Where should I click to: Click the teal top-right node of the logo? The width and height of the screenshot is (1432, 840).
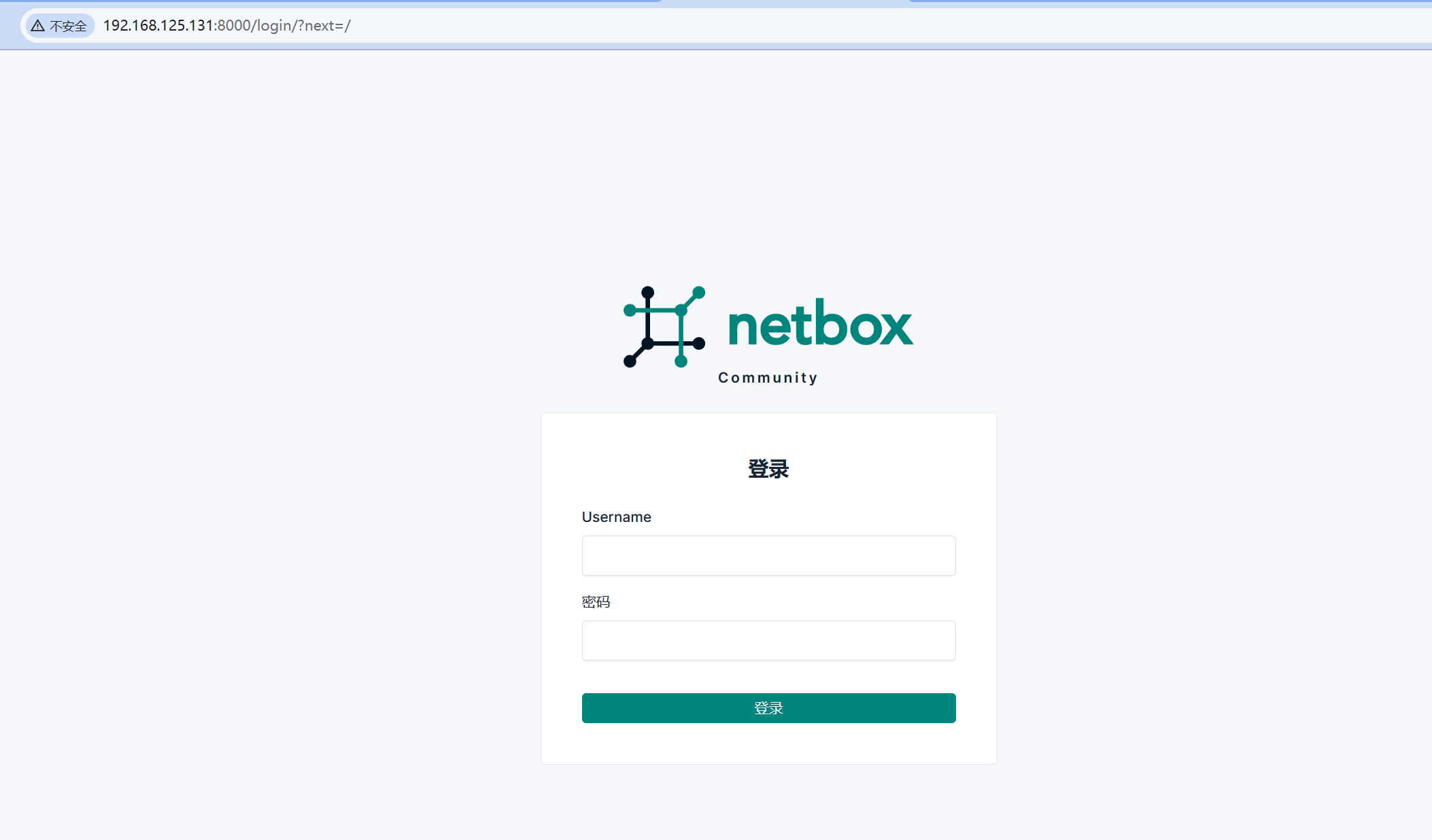pos(699,293)
